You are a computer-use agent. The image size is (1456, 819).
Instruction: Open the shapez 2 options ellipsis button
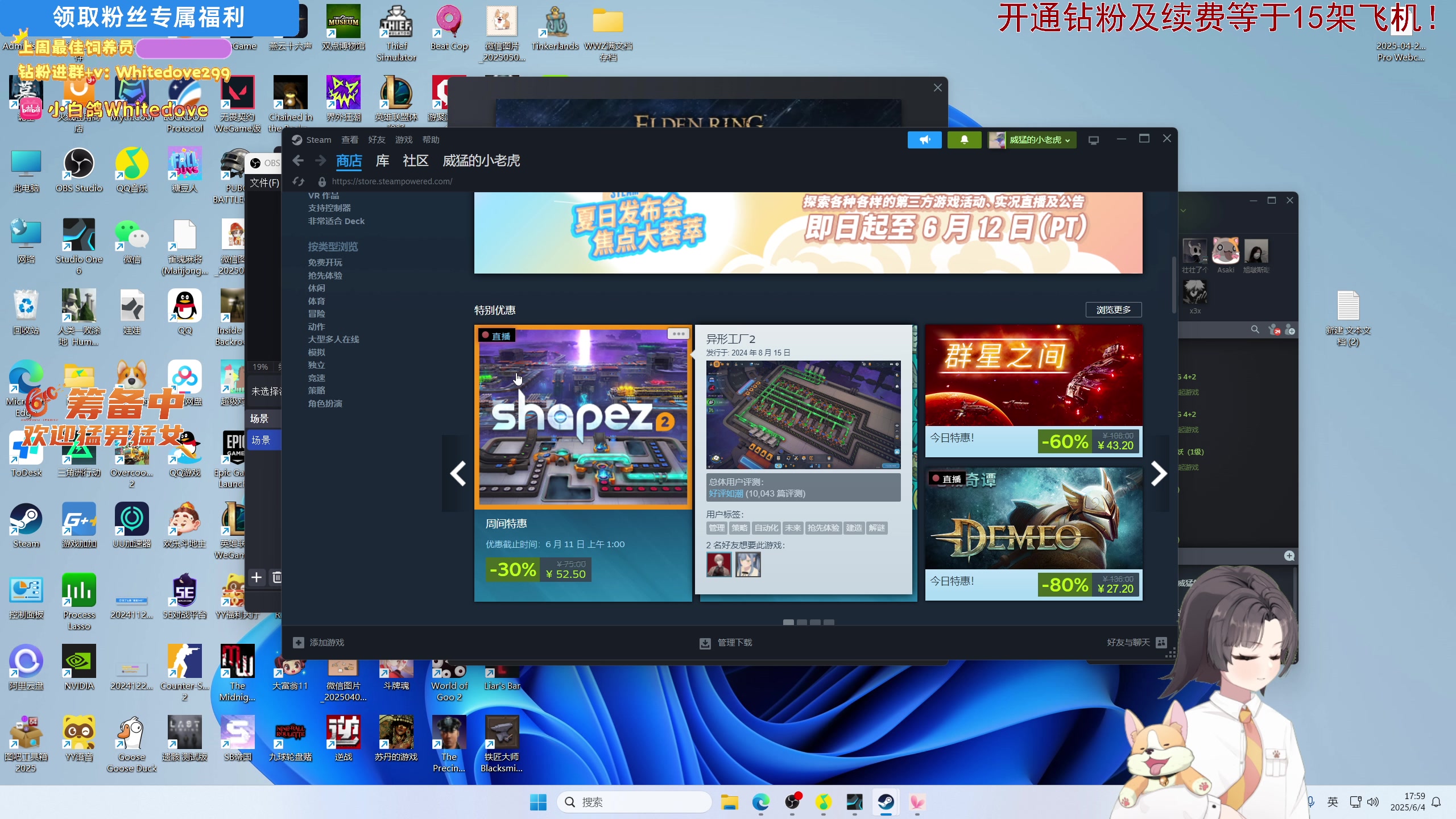678,334
